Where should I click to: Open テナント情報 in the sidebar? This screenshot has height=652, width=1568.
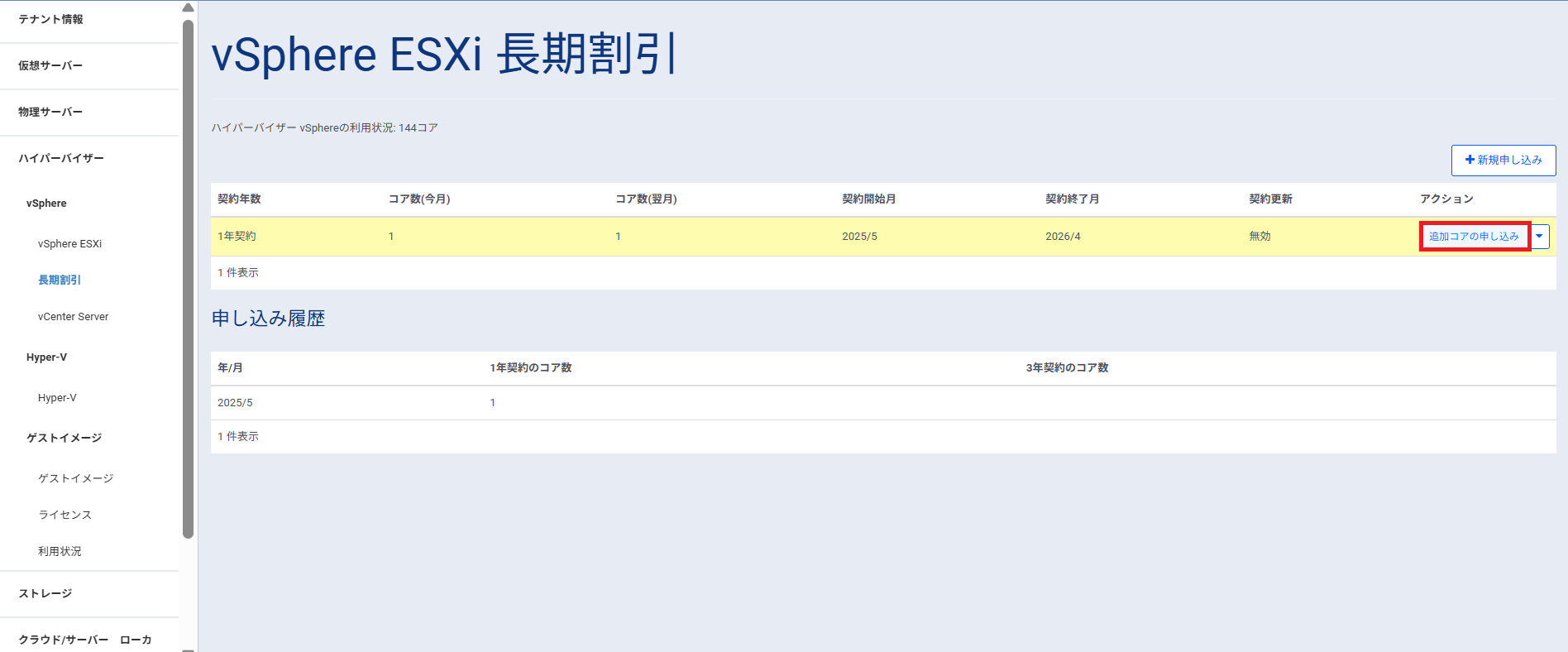(x=50, y=19)
